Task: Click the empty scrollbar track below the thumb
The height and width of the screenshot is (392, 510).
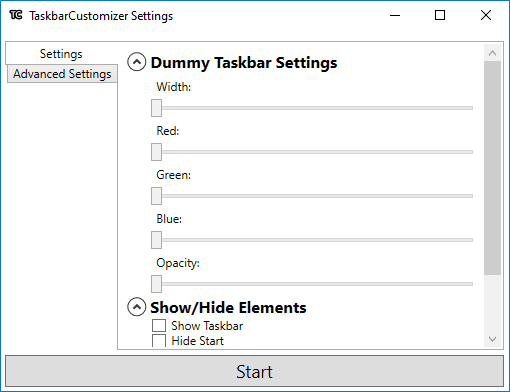Action: click(x=492, y=303)
